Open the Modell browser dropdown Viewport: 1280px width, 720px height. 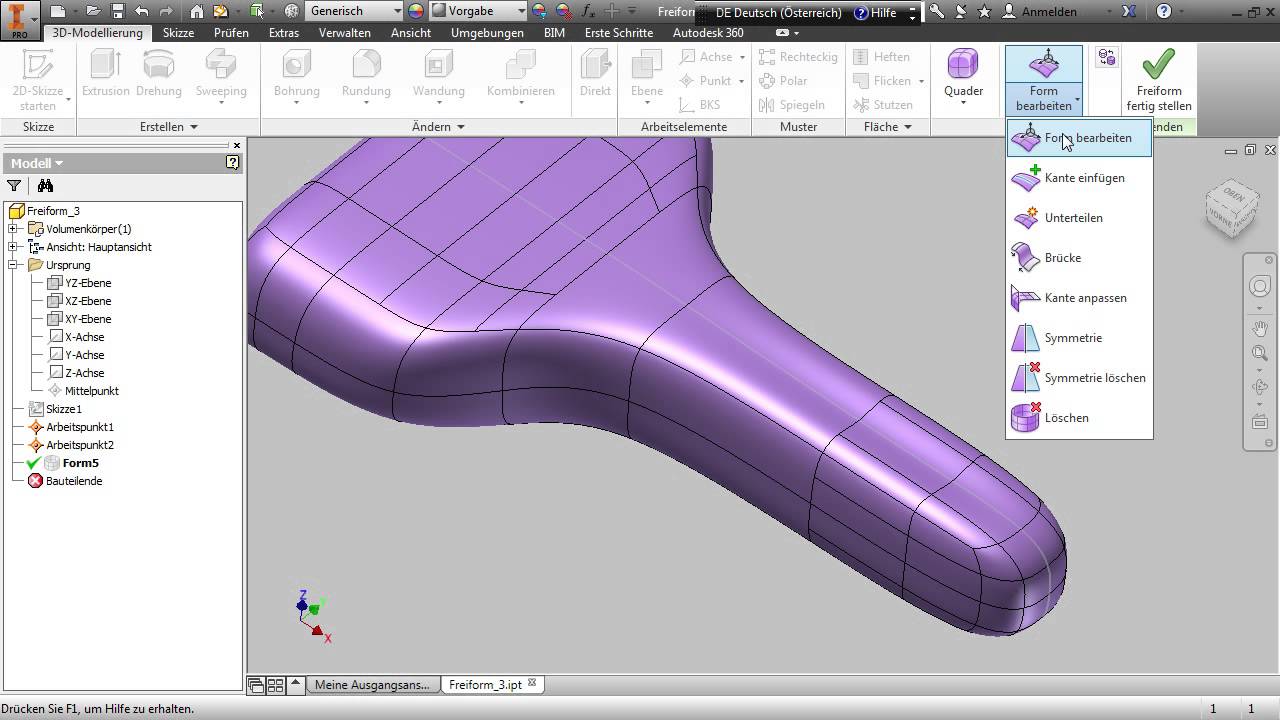(x=37, y=163)
